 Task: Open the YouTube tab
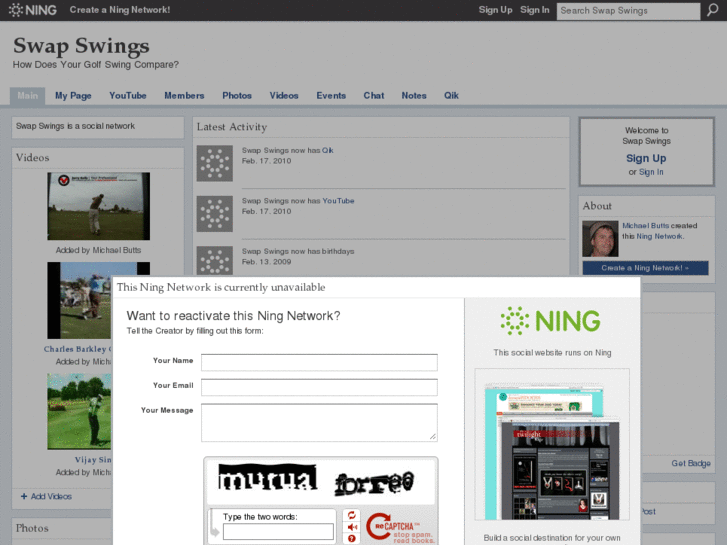pos(128,96)
